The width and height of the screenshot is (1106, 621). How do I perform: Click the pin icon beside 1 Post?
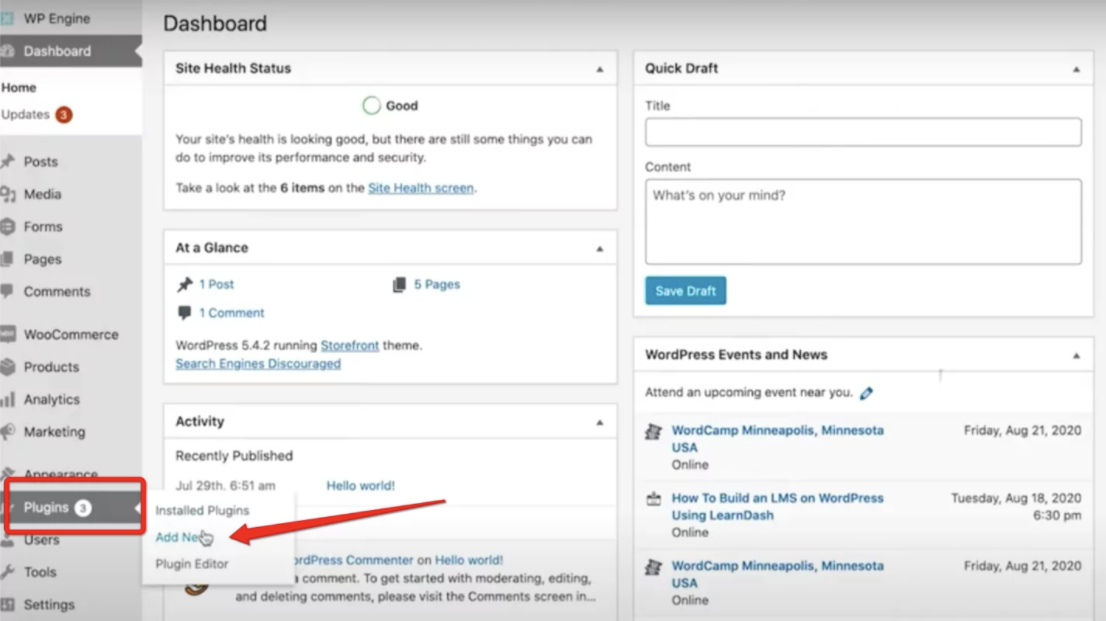coord(185,284)
